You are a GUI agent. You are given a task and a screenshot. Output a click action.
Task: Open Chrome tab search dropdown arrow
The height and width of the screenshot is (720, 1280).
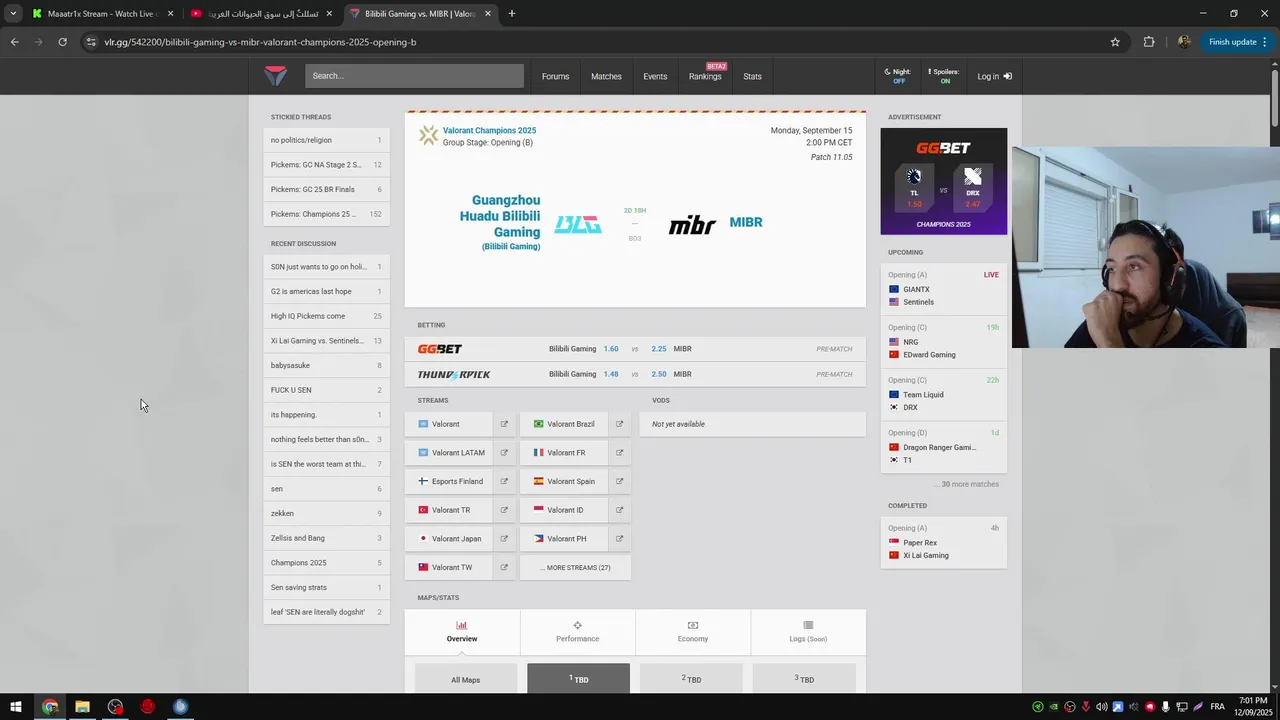pos(13,14)
